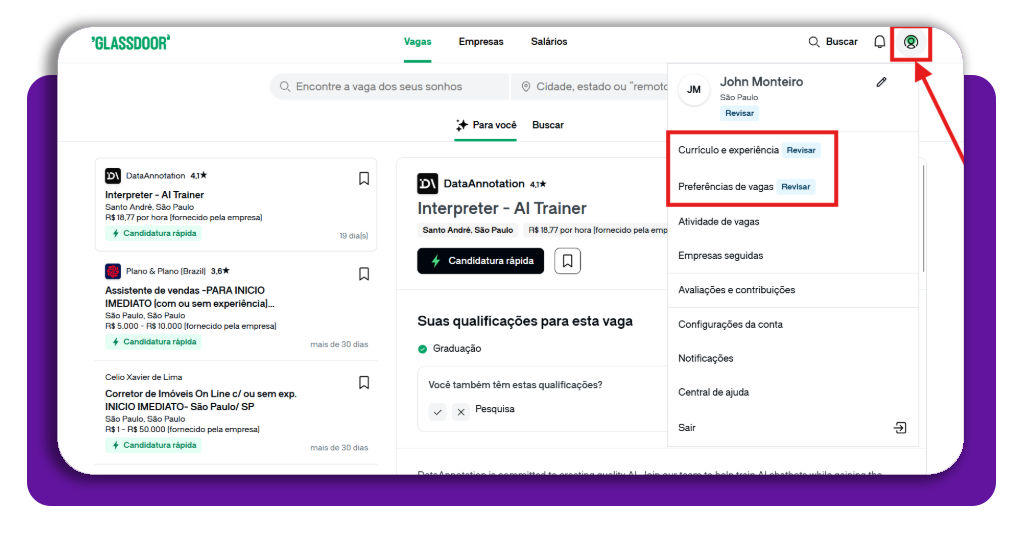Open the Empresas tab
Screen dimensions: 1024x536
481,42
